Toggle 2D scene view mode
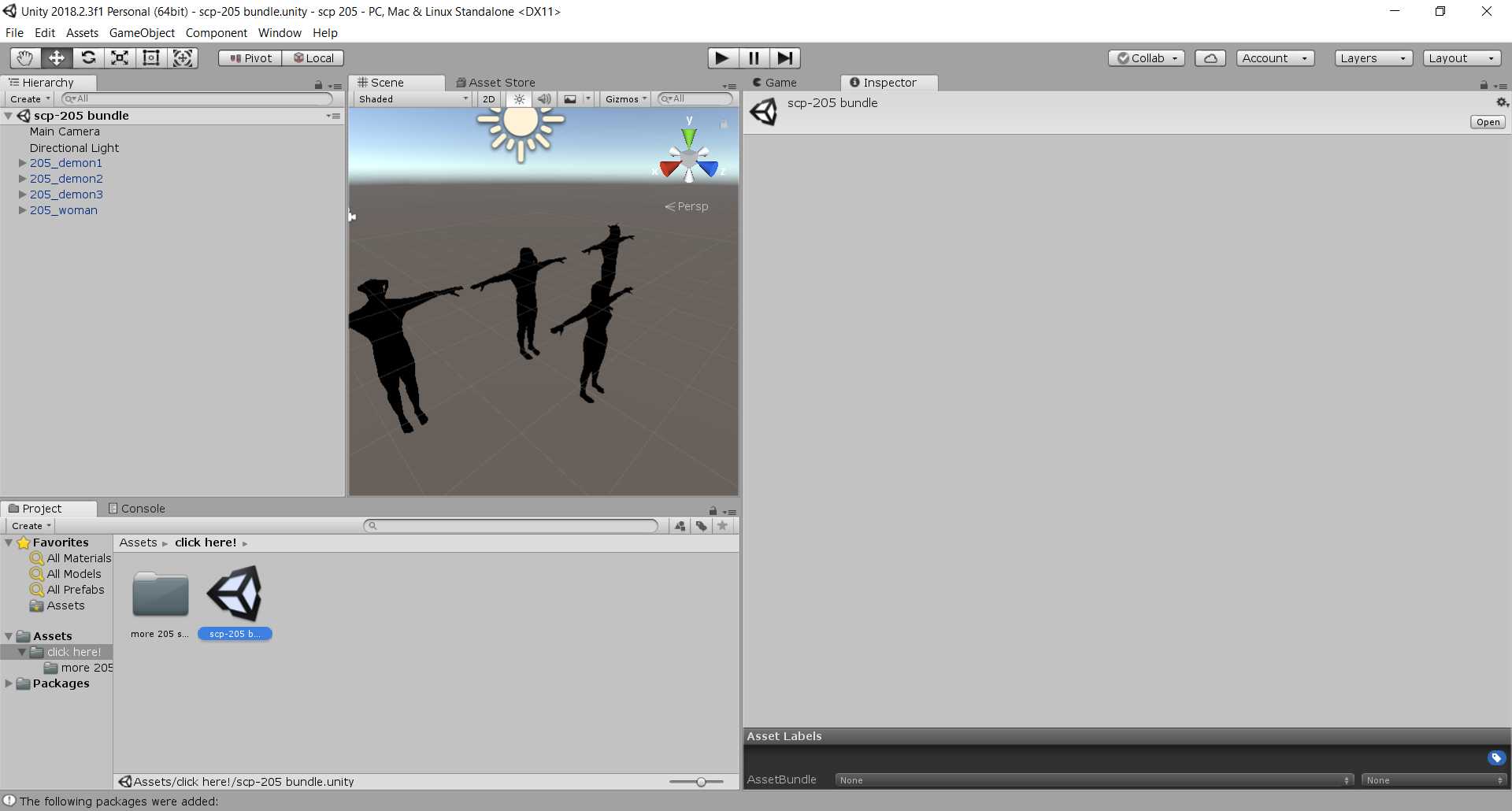 [x=488, y=99]
